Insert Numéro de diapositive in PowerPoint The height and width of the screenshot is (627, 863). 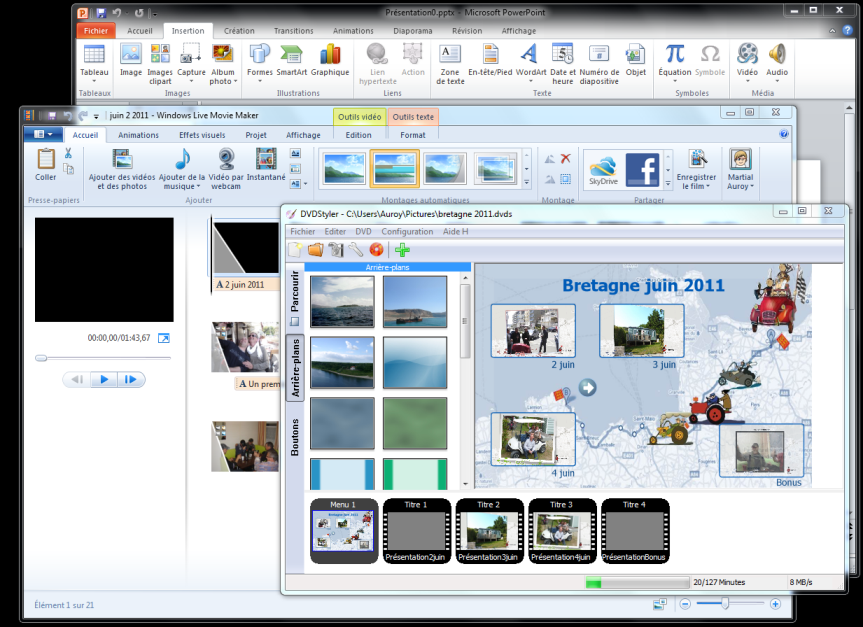coord(599,64)
